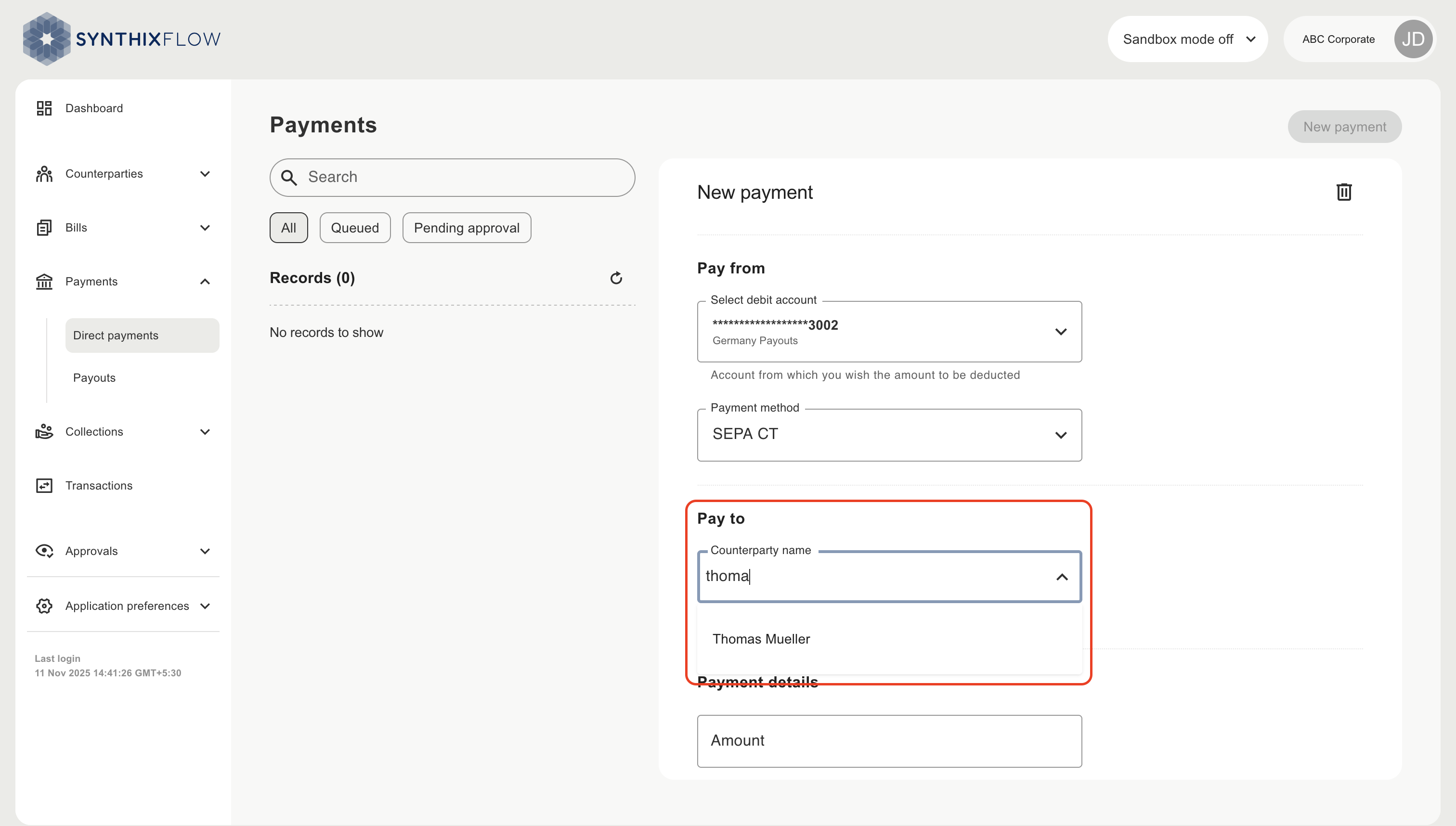Image resolution: width=1456 pixels, height=826 pixels.
Task: Click the "No records to show" text
Action: click(326, 333)
